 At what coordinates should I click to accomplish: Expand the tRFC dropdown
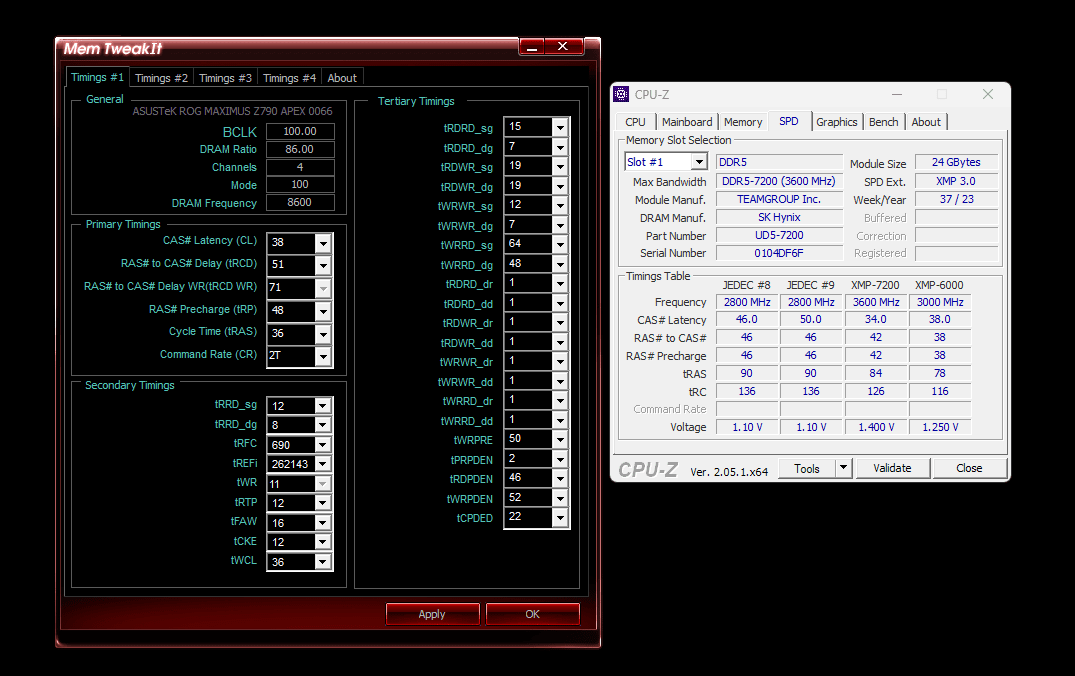point(323,445)
